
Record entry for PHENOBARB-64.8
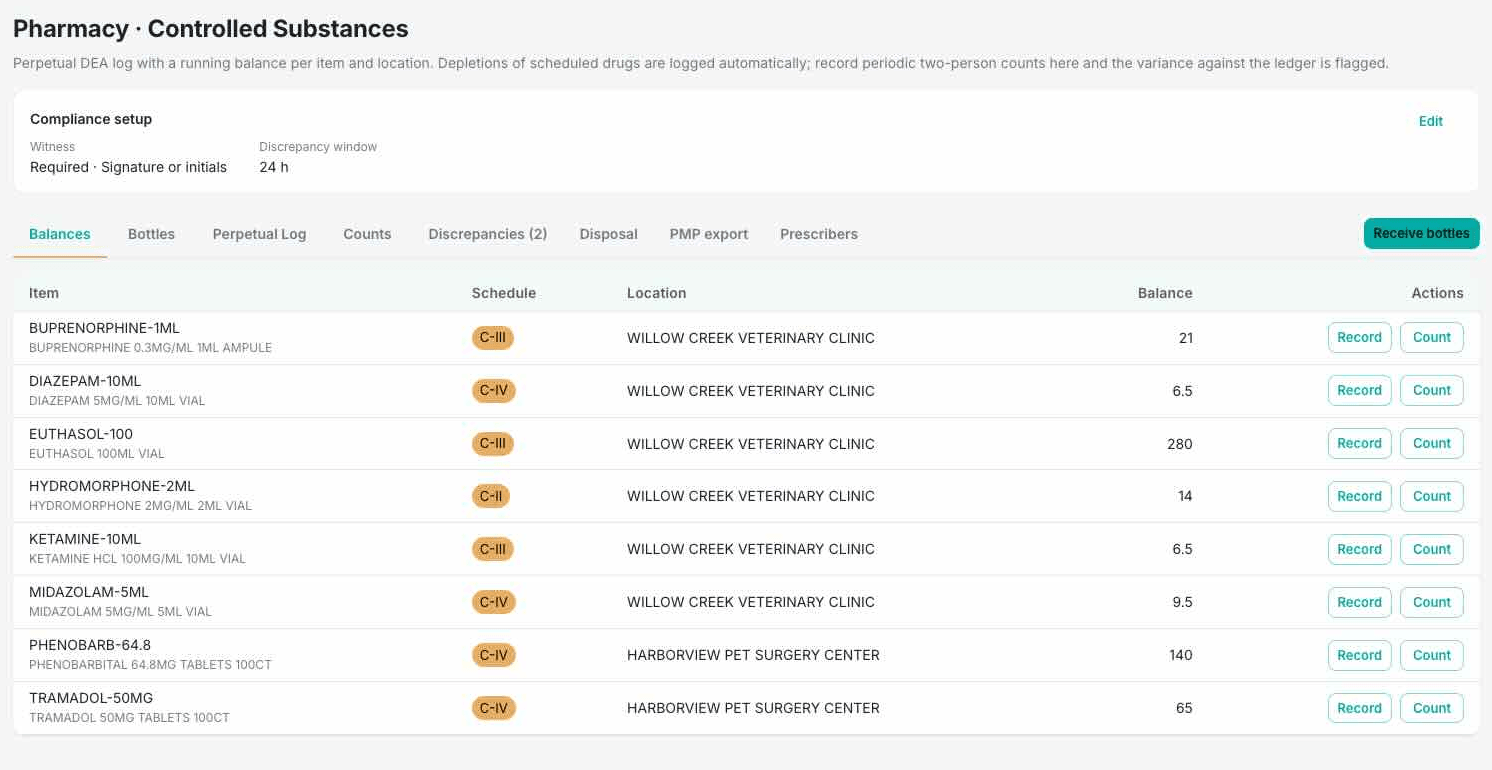1359,655
